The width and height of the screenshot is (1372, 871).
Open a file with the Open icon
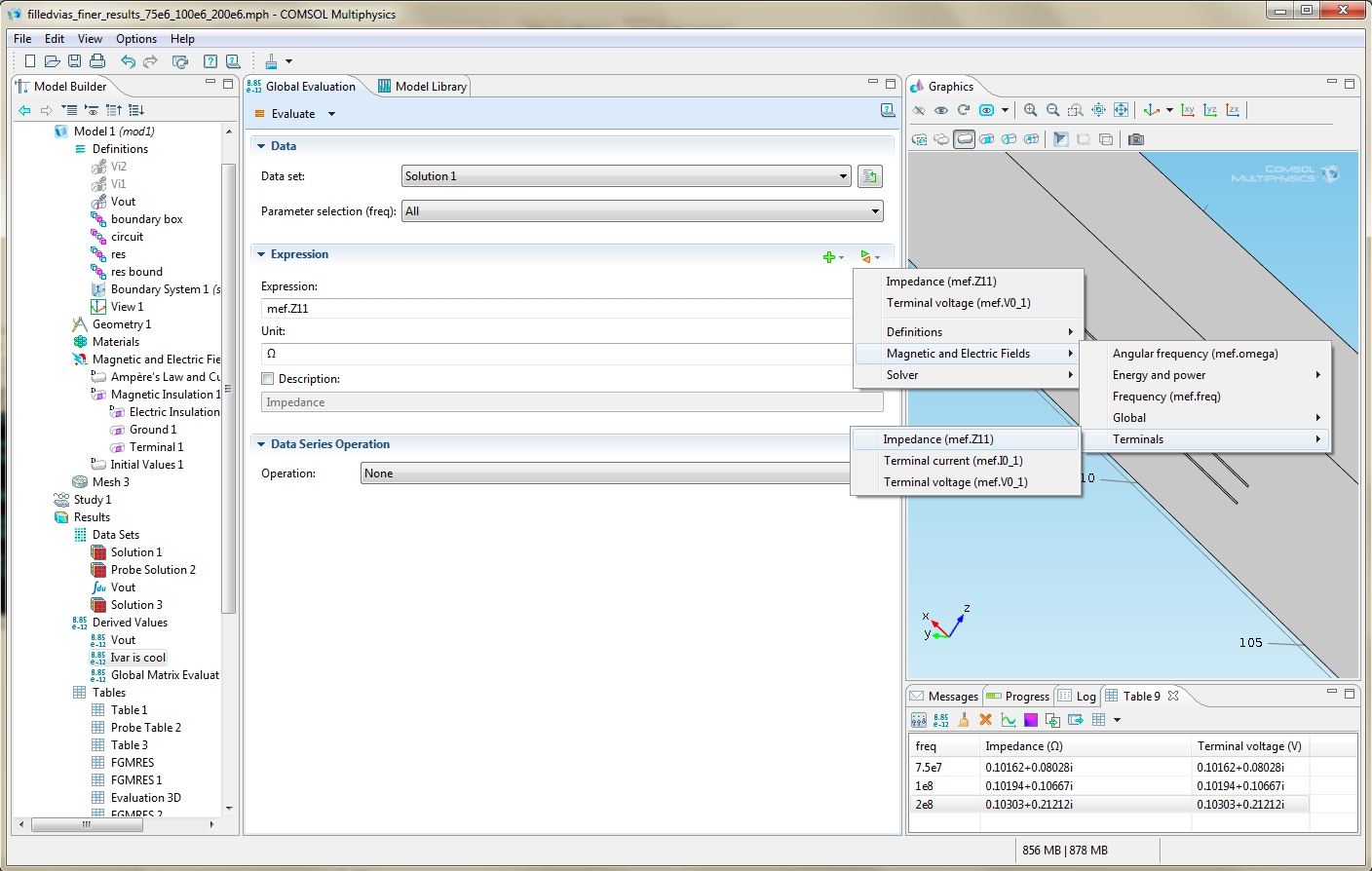[52, 61]
